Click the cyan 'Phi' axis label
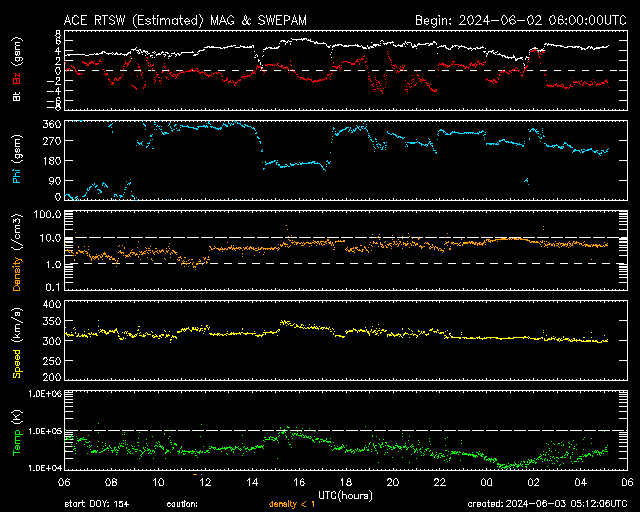This screenshot has height=512, width=640. [x=17, y=176]
